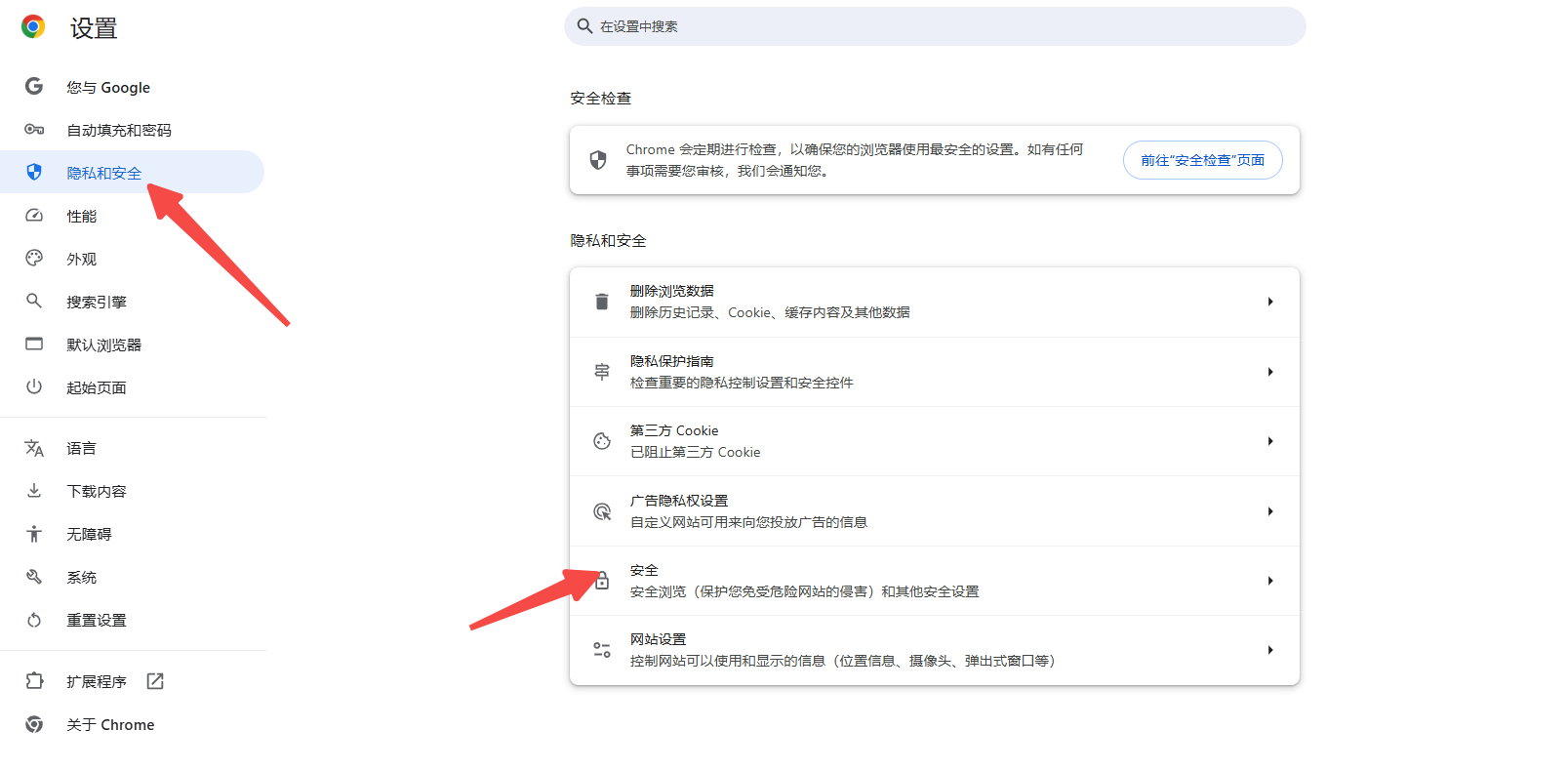Open the 第三方 Cookie option
Screen dimensions: 1568x771
point(935,441)
